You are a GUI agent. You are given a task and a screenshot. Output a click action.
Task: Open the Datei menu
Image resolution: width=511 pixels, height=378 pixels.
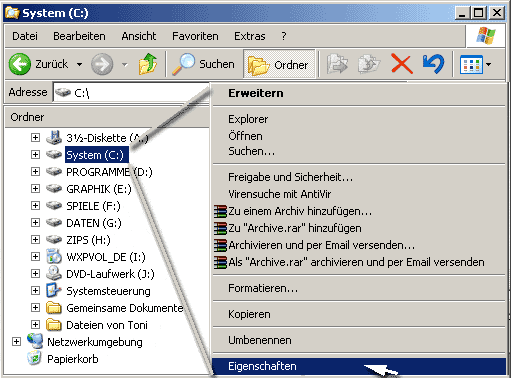tap(25, 36)
